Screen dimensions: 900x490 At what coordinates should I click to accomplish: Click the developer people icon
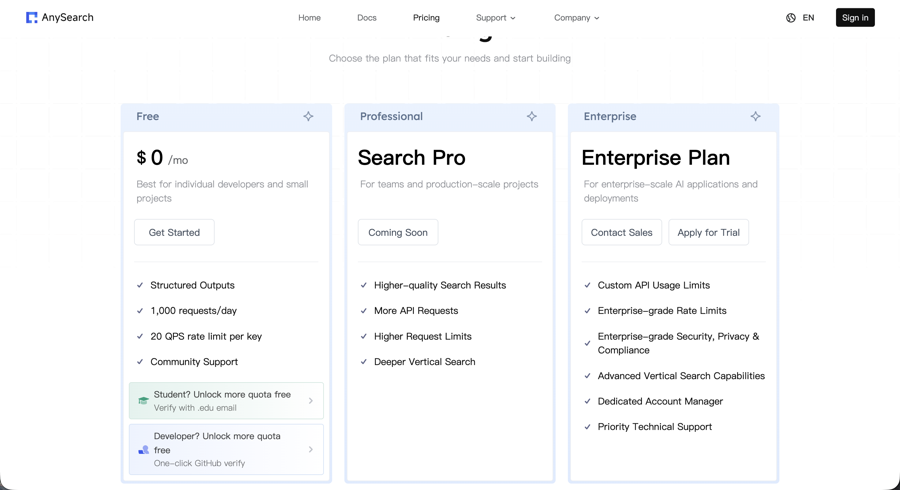[x=143, y=450]
